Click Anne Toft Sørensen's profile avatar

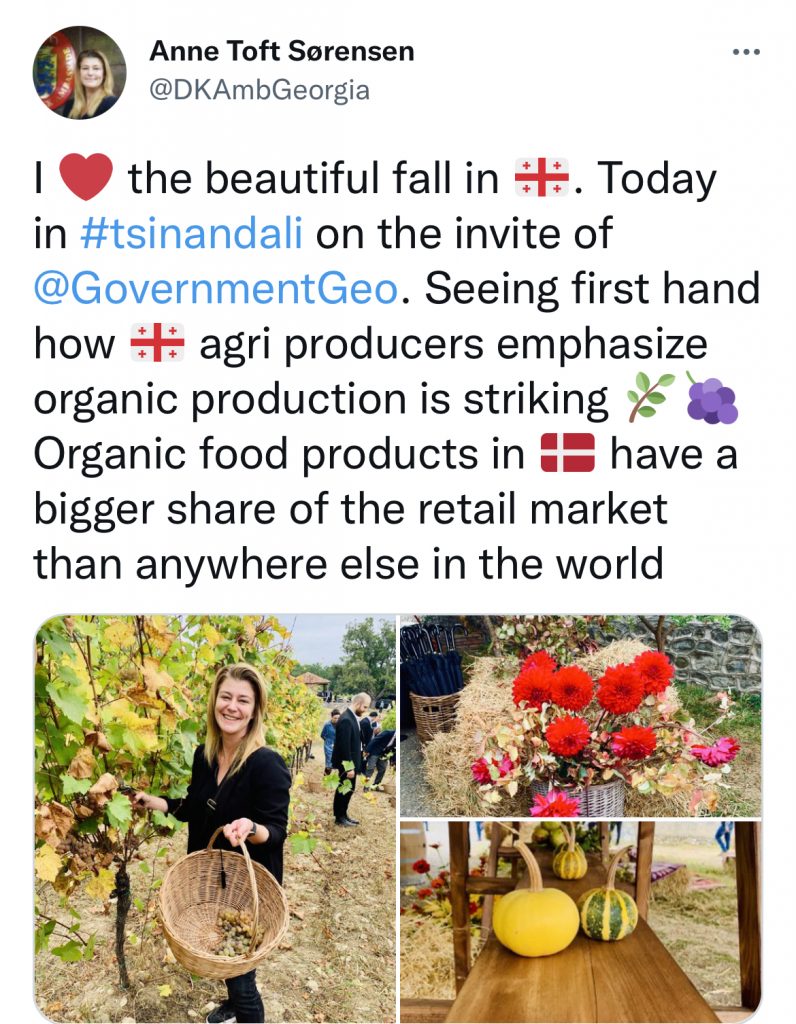80,73
